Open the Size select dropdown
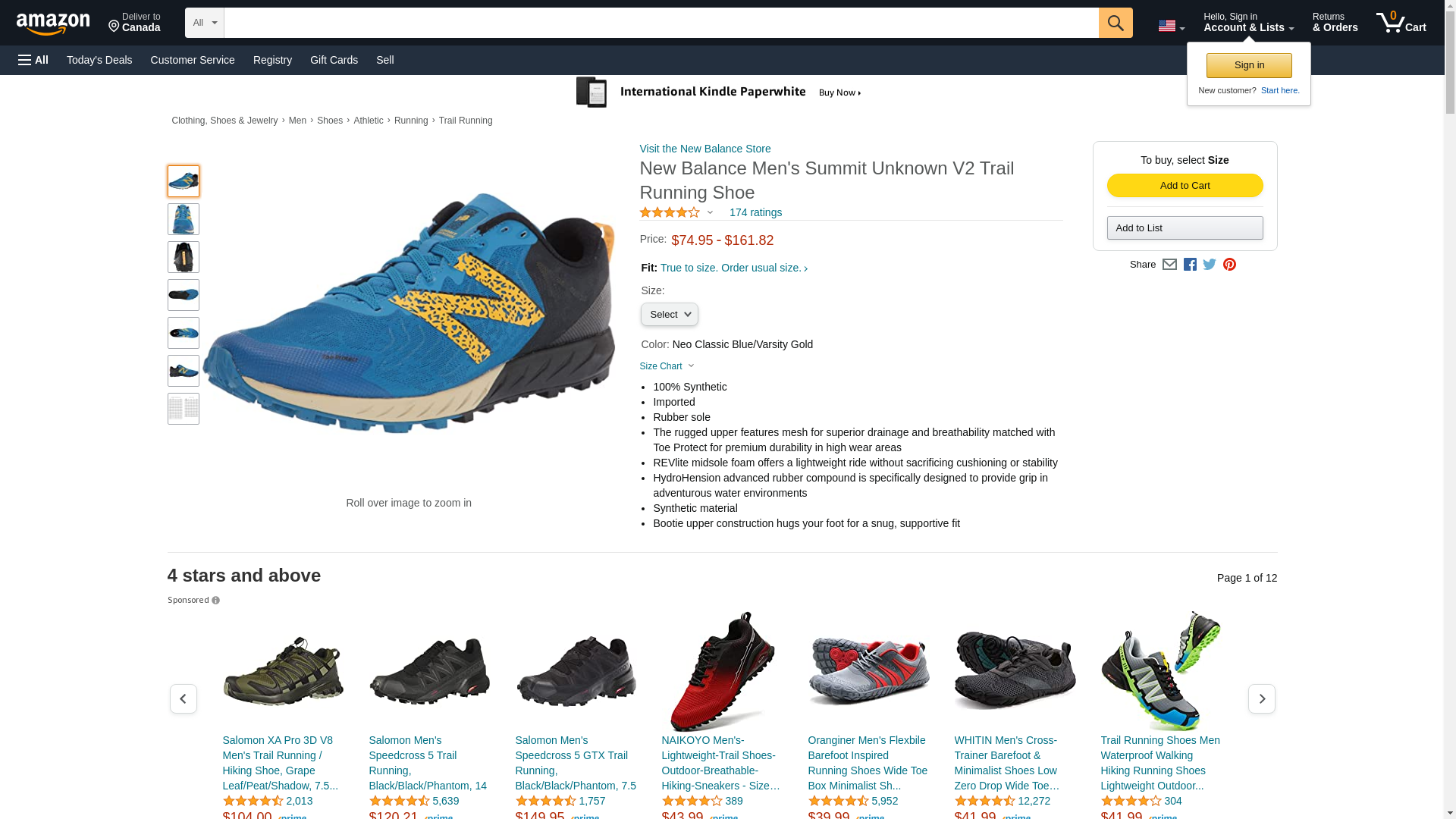The image size is (1456, 819). tap(669, 315)
